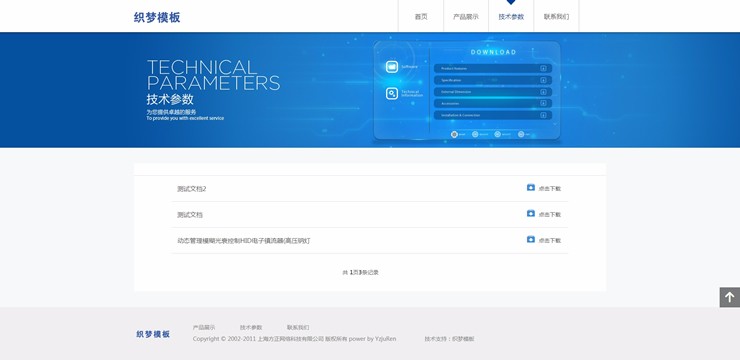Select the 技术参数 tab in the top navigation
The width and height of the screenshot is (740, 360).
tap(511, 17)
